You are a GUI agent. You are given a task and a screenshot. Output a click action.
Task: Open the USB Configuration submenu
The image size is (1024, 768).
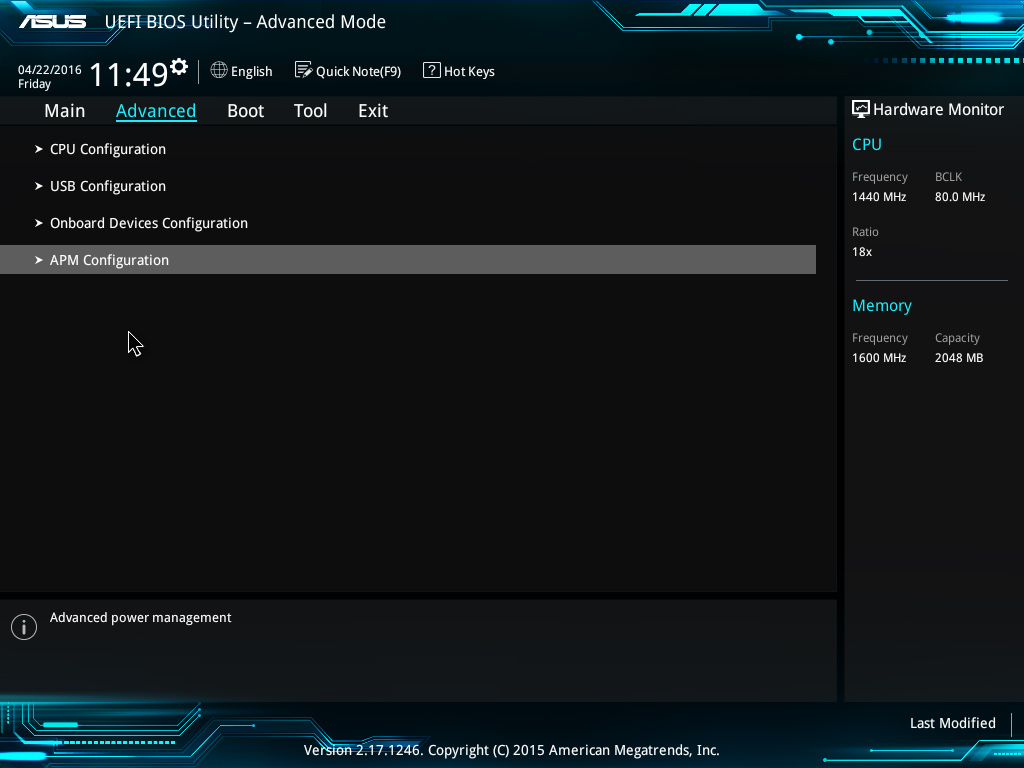pyautogui.click(x=108, y=186)
